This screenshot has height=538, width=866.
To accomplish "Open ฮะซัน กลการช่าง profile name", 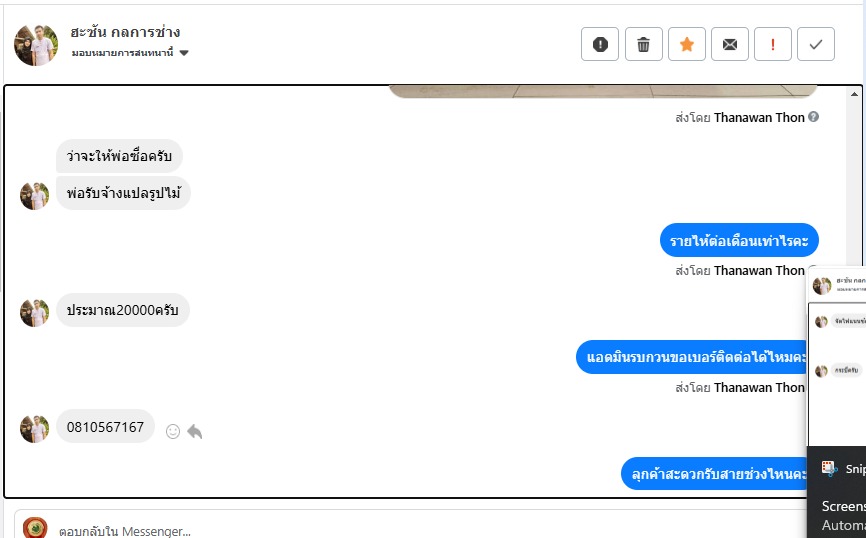I will (125, 32).
